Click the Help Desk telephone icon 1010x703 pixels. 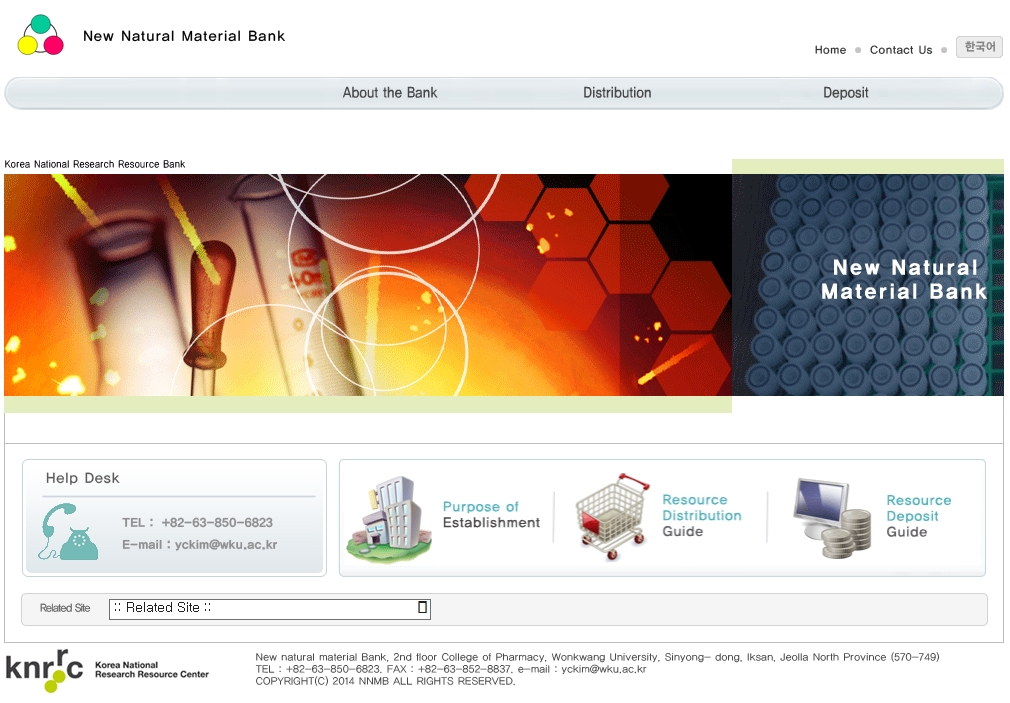[x=68, y=532]
